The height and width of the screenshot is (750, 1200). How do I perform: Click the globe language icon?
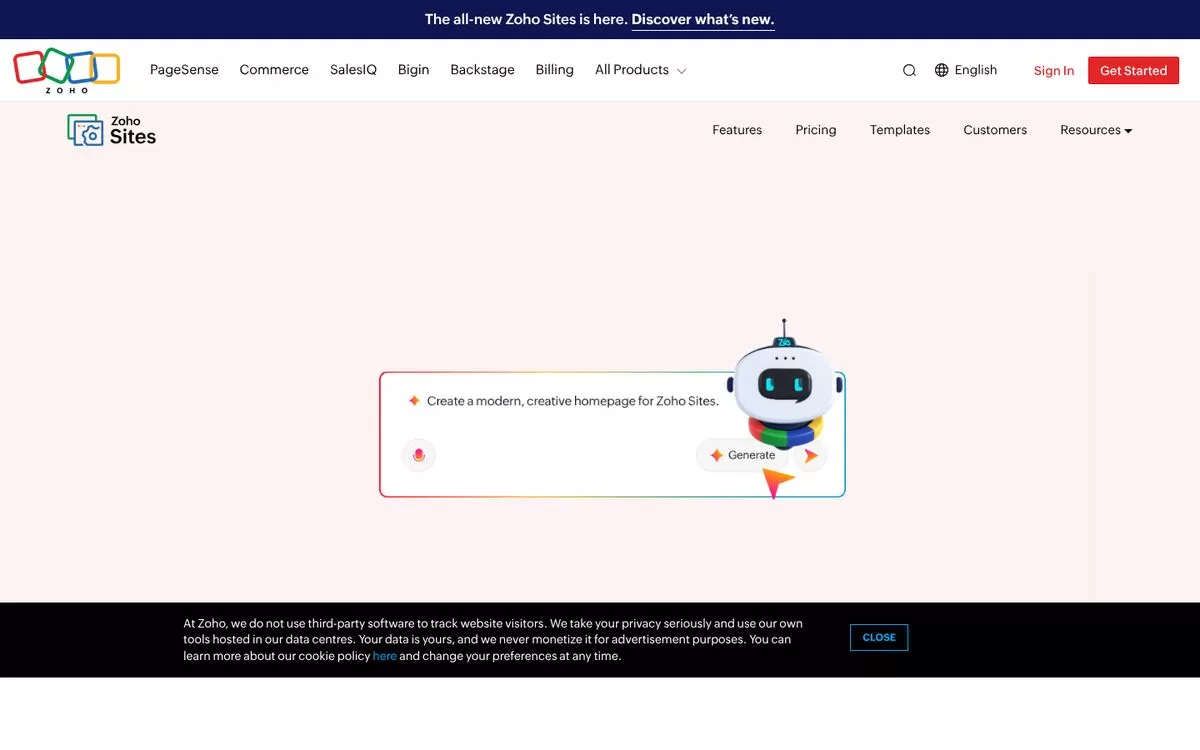click(942, 70)
